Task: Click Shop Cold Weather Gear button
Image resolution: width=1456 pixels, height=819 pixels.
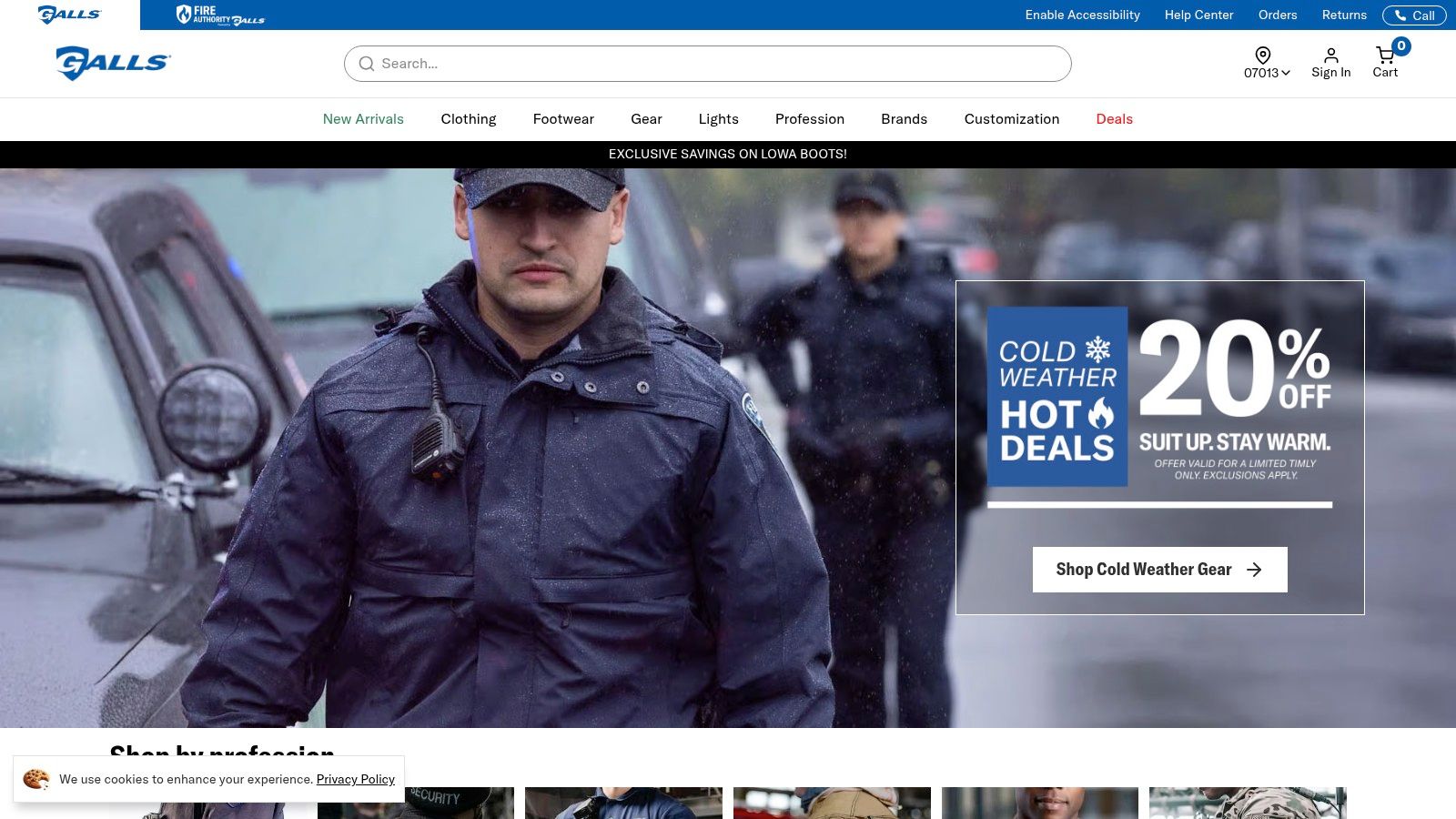Action: 1159,570
